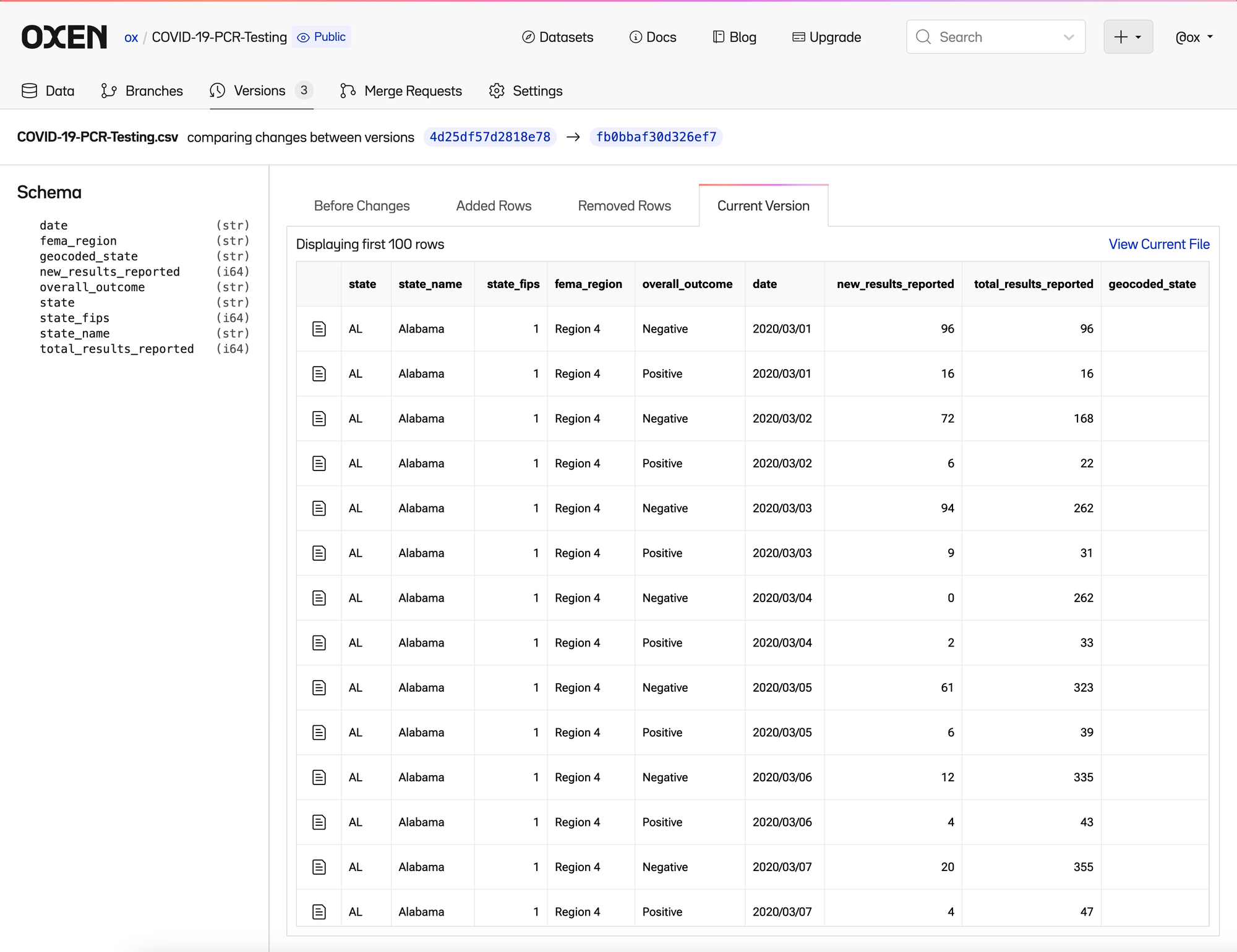1237x952 pixels.
Task: Click into the Search input field
Action: [x=990, y=37]
